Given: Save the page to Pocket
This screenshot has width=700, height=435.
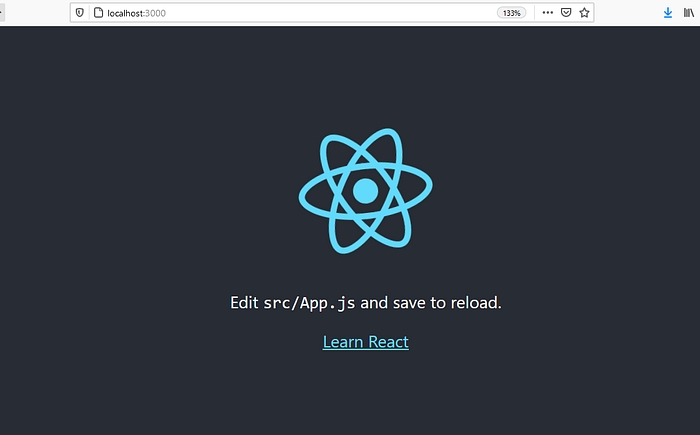Looking at the screenshot, I should (566, 13).
